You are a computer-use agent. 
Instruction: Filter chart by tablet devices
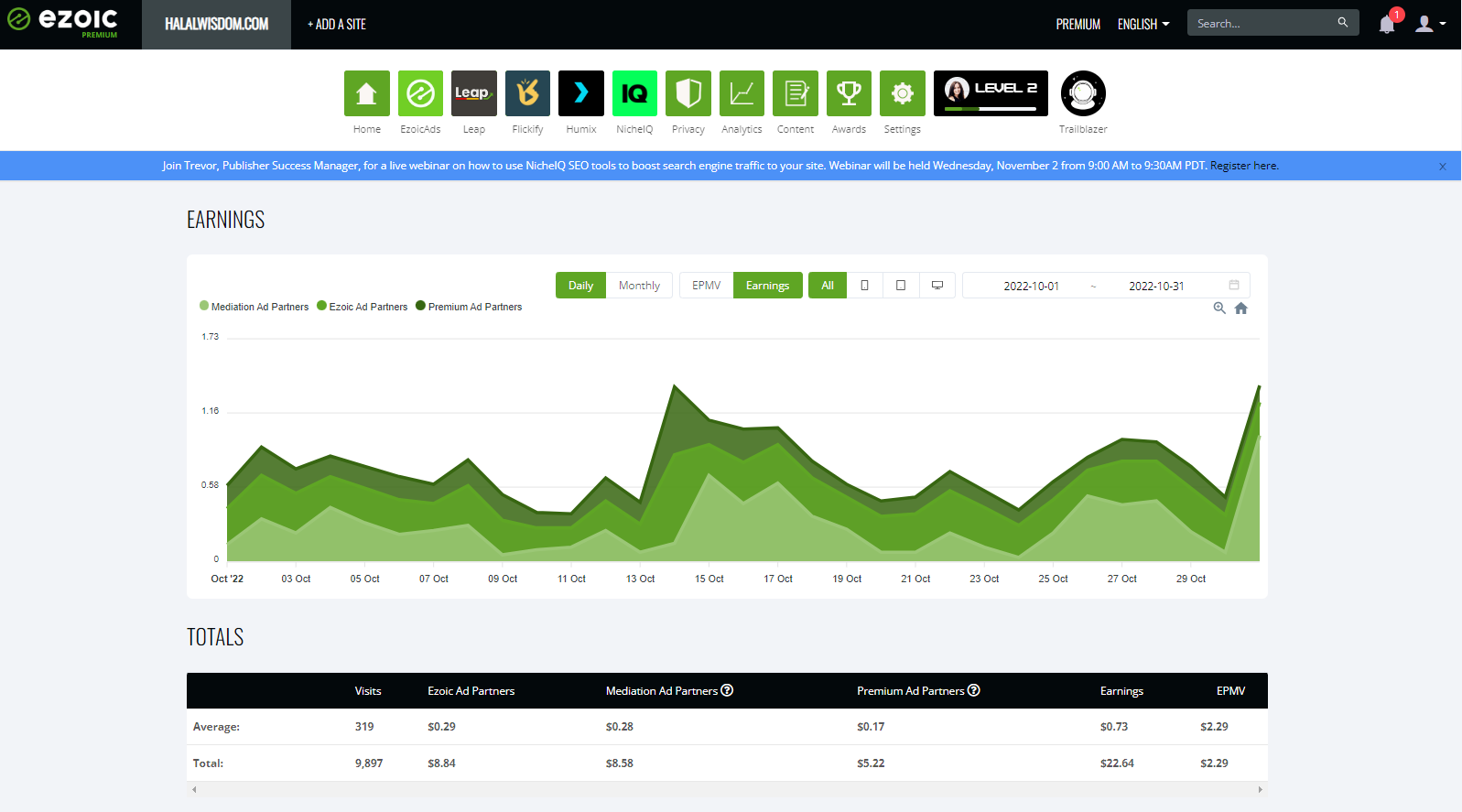tap(901, 286)
